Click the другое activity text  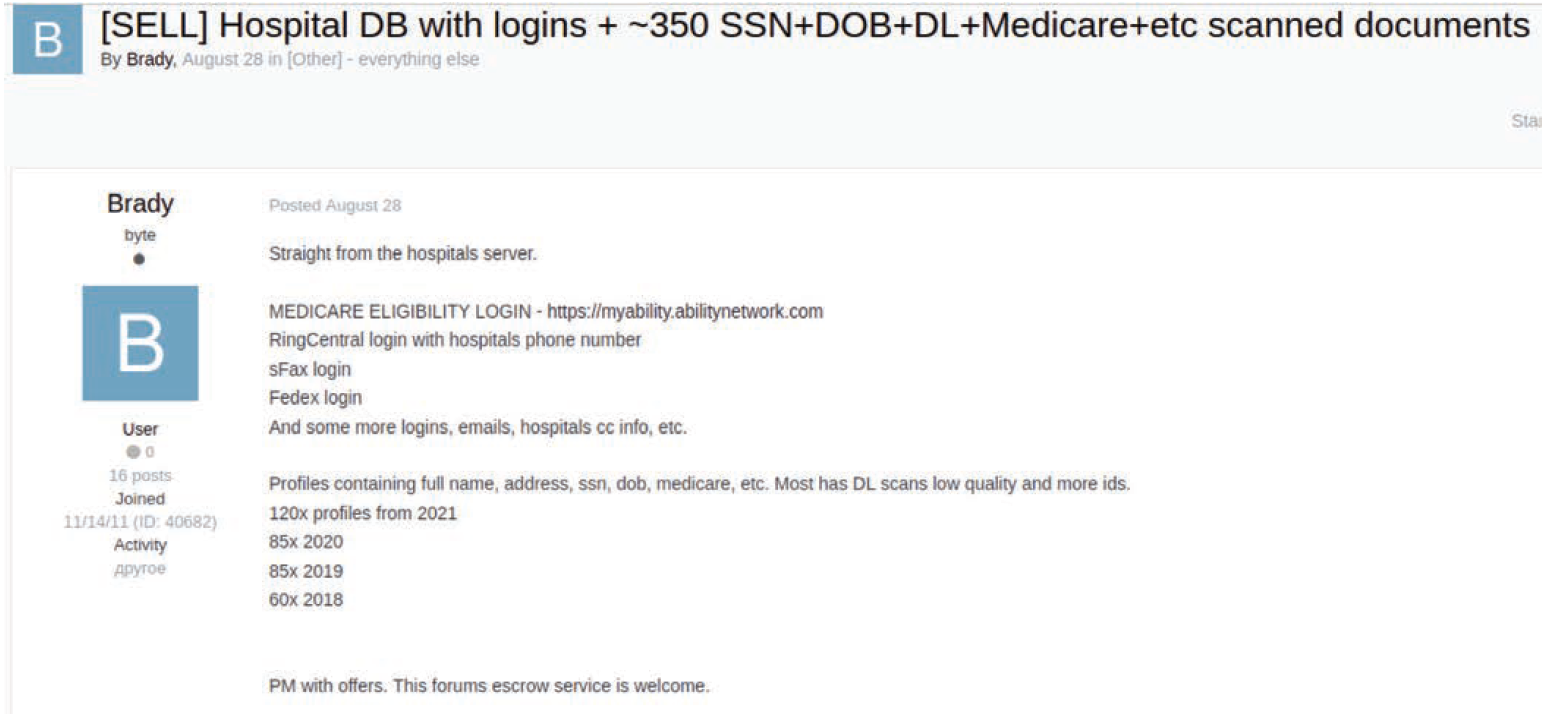[140, 568]
